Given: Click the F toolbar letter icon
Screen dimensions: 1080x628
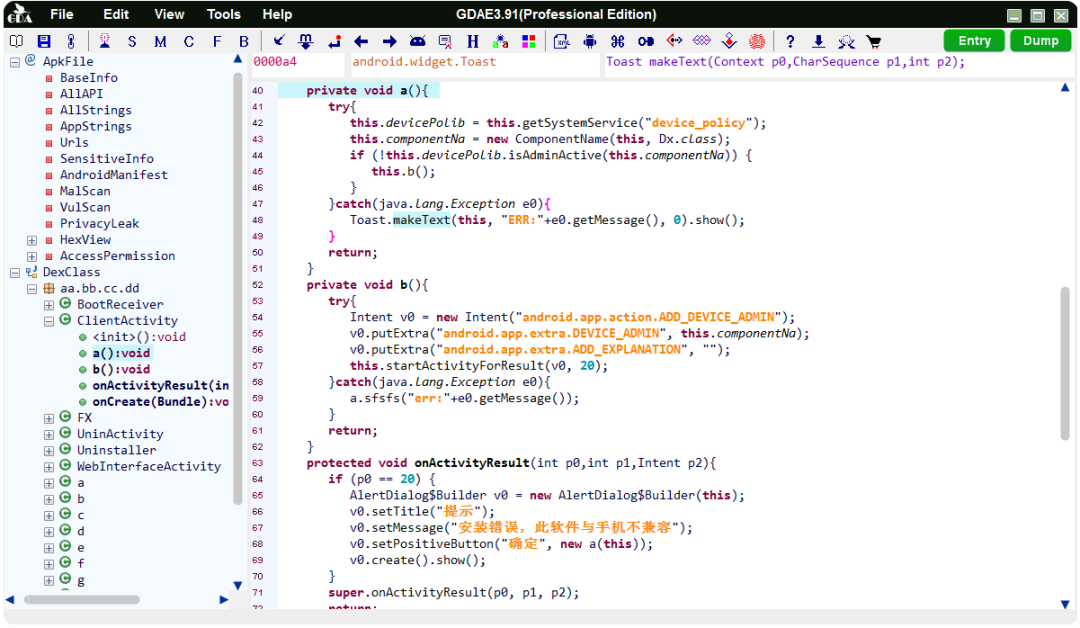Looking at the screenshot, I should coord(216,42).
